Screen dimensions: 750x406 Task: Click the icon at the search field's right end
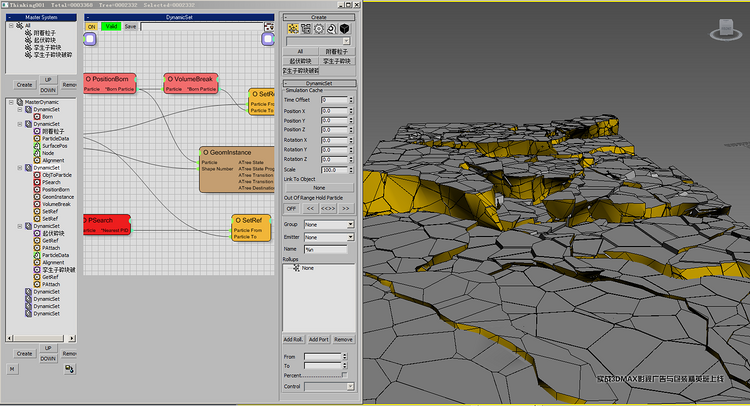click(269, 27)
